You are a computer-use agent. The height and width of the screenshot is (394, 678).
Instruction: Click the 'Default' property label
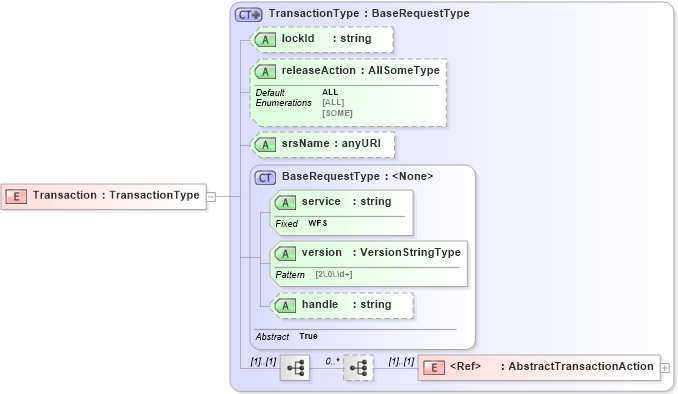point(270,93)
